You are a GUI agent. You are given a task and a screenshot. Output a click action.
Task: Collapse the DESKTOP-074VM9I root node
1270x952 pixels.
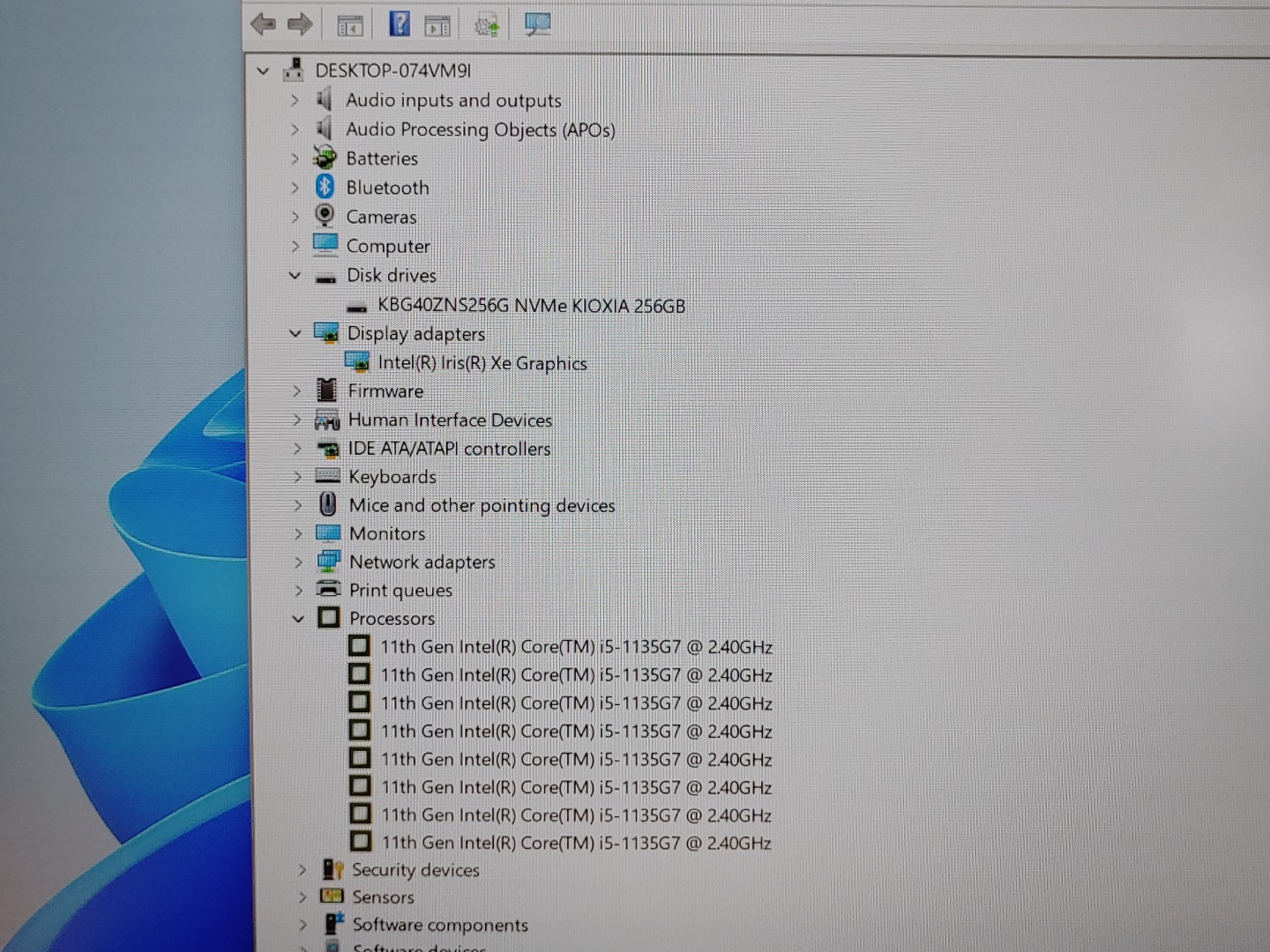(x=262, y=71)
